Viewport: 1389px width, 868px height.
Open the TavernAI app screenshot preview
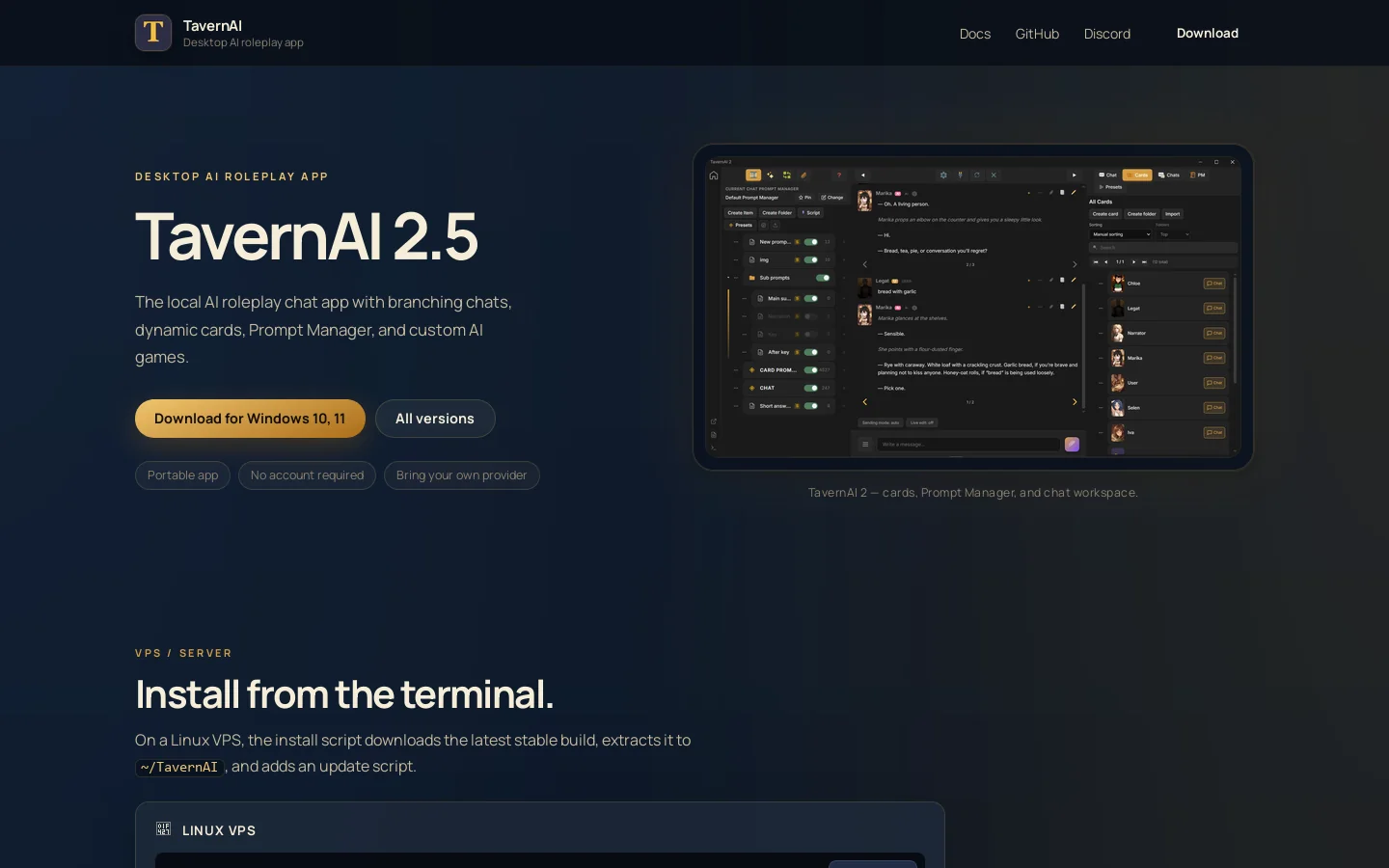click(x=973, y=307)
